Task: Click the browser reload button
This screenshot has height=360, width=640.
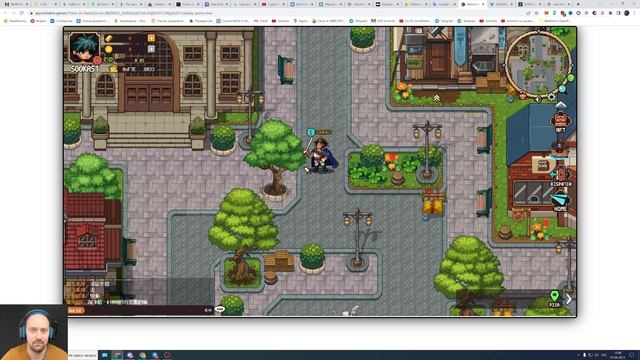Action: (21, 13)
